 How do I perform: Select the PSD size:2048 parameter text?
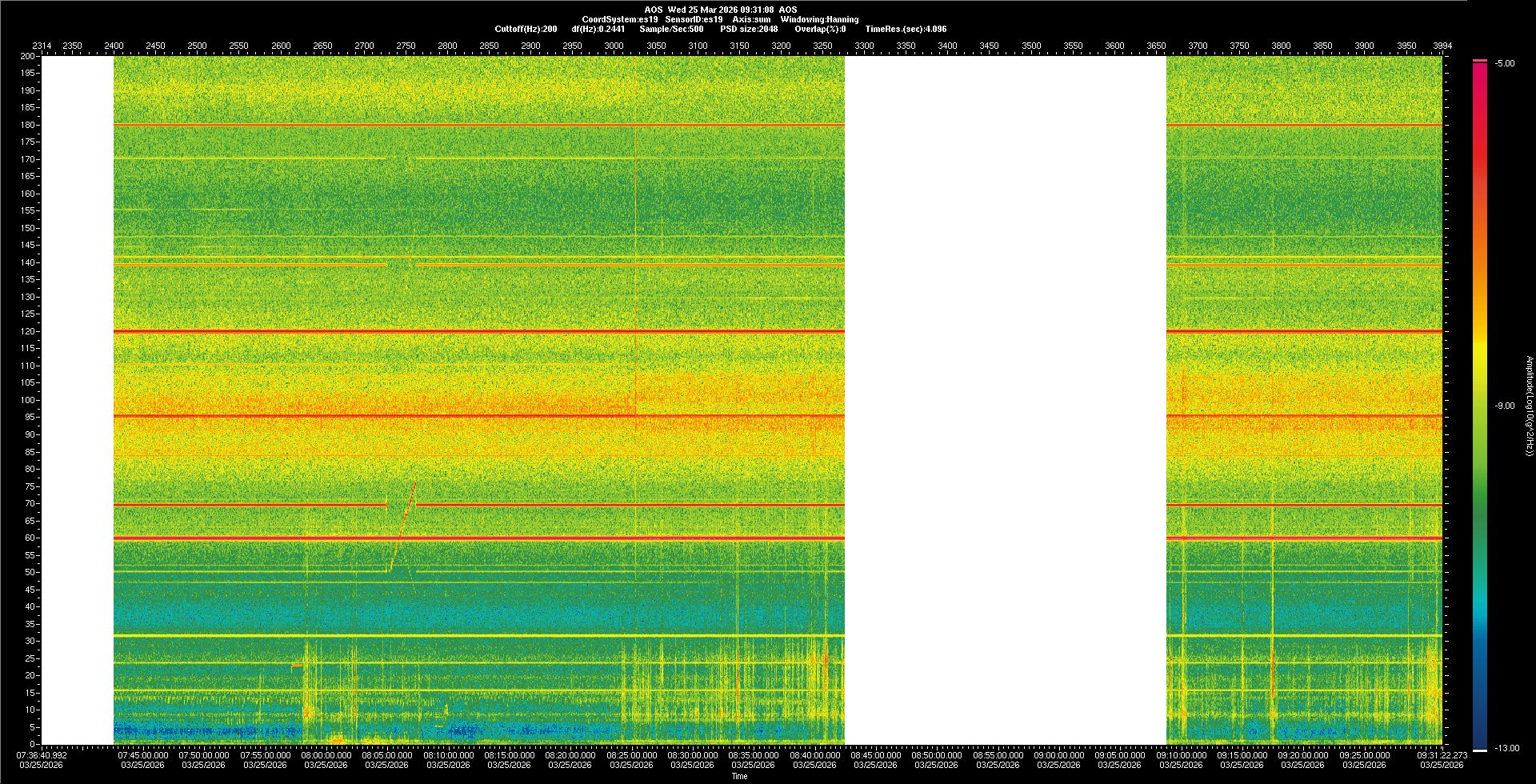(x=749, y=29)
